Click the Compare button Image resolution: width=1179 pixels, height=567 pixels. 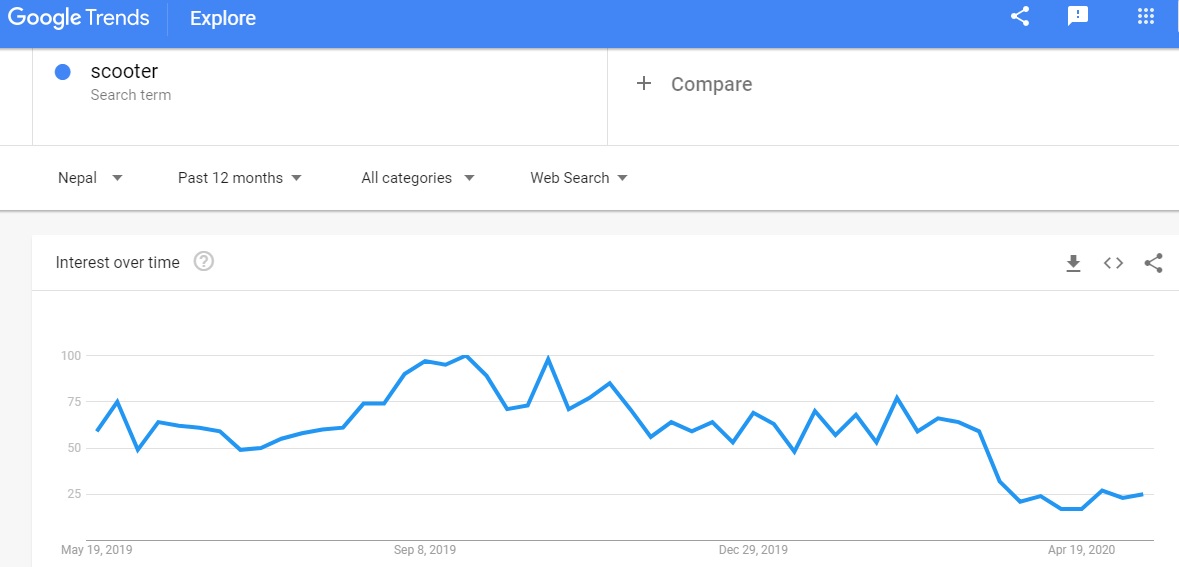coord(711,85)
